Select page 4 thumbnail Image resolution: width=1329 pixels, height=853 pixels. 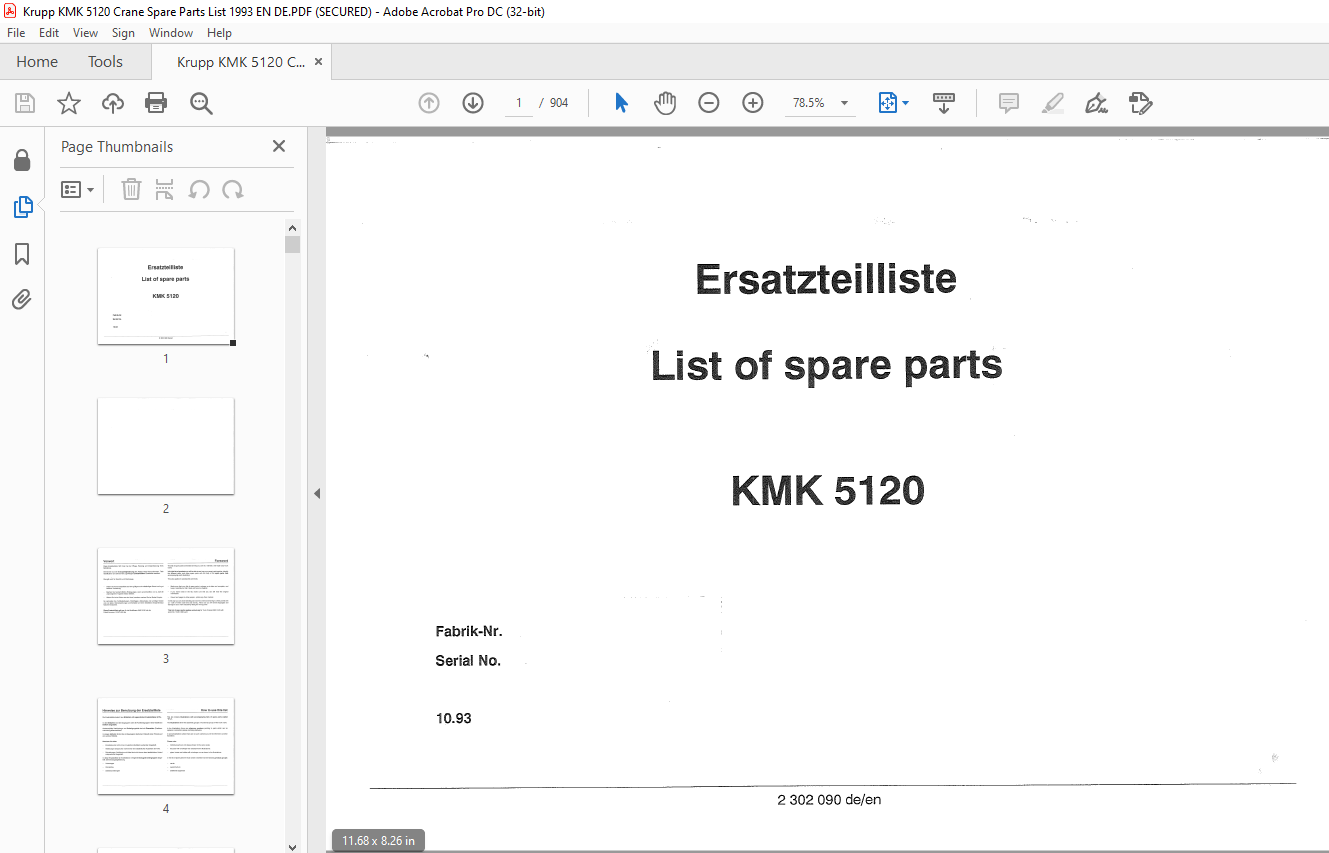[x=166, y=746]
